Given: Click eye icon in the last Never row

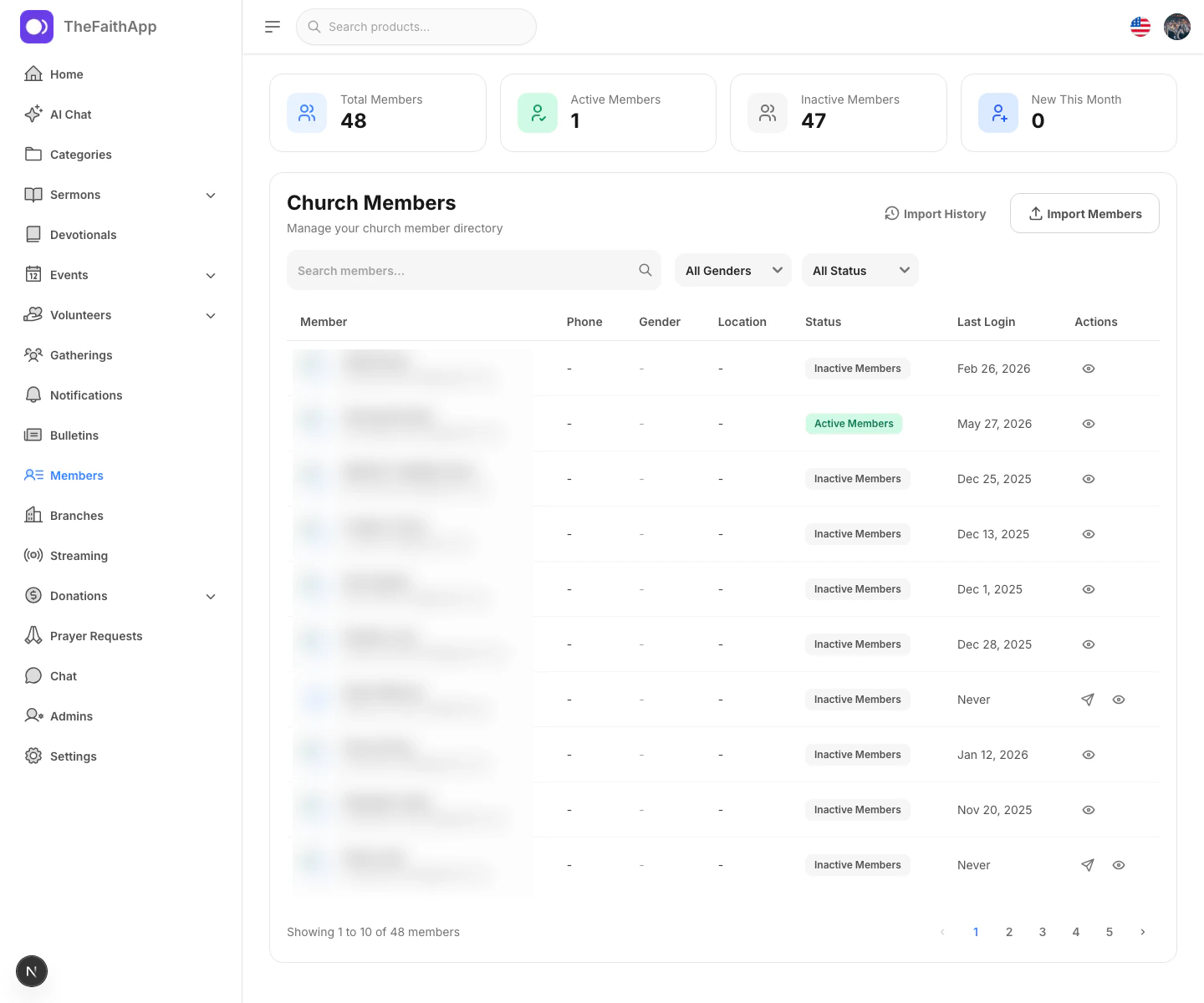Looking at the screenshot, I should pyautogui.click(x=1119, y=865).
